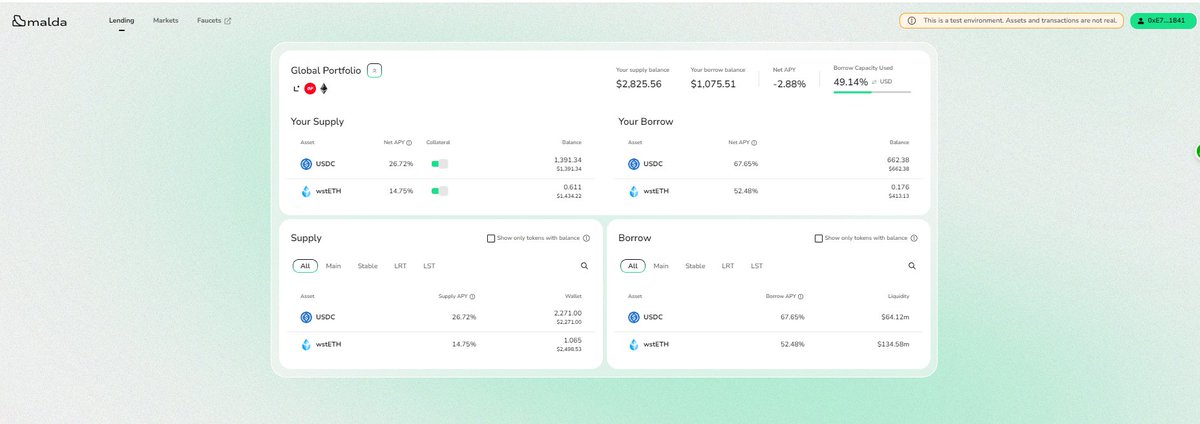Click USDC coin icon in Your Supply
1200x424 pixels.
coord(306,164)
